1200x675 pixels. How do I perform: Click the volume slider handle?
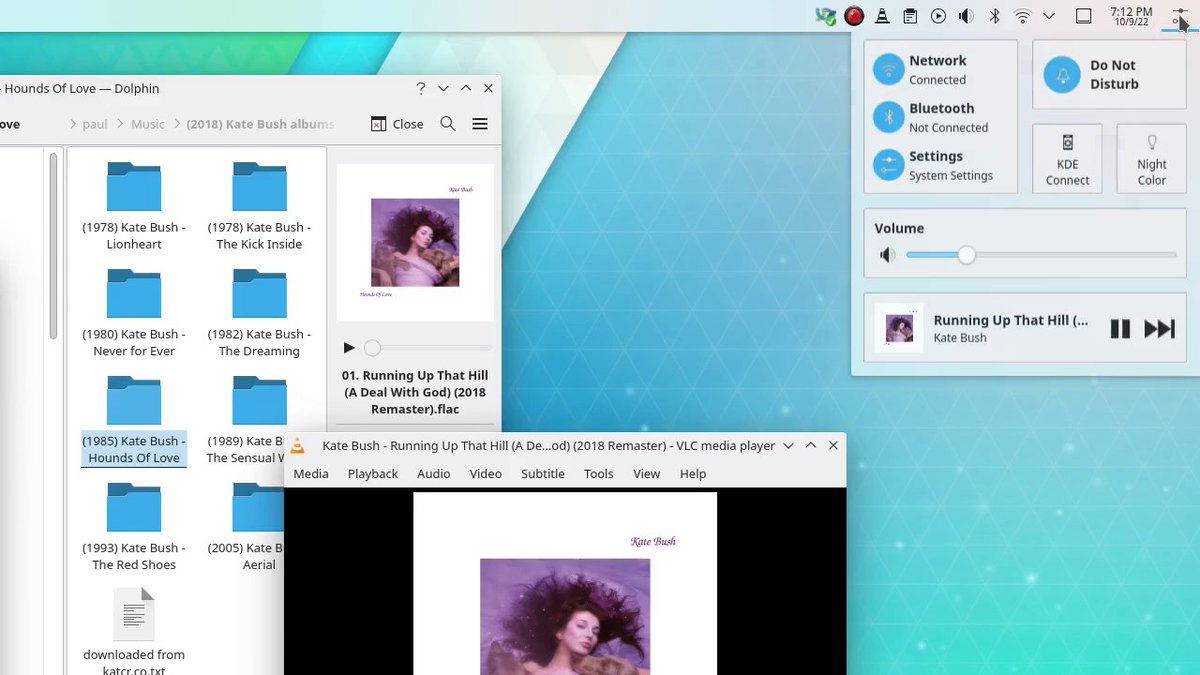tap(966, 255)
